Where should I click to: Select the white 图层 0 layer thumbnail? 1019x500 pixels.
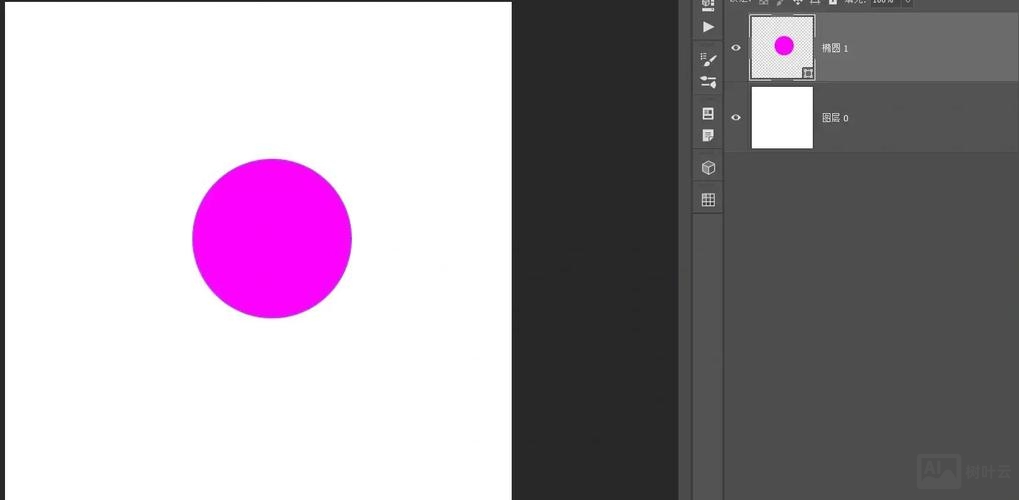tap(782, 118)
